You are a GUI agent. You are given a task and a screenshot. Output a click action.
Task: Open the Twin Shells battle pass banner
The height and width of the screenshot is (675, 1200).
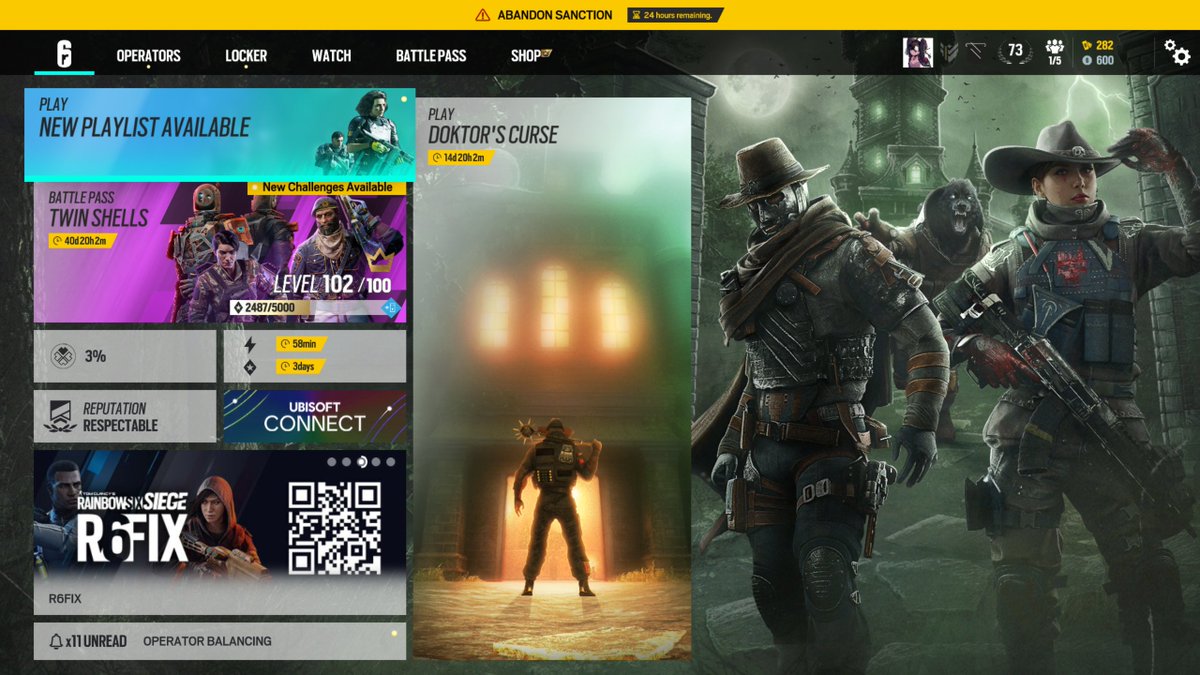tap(220, 252)
